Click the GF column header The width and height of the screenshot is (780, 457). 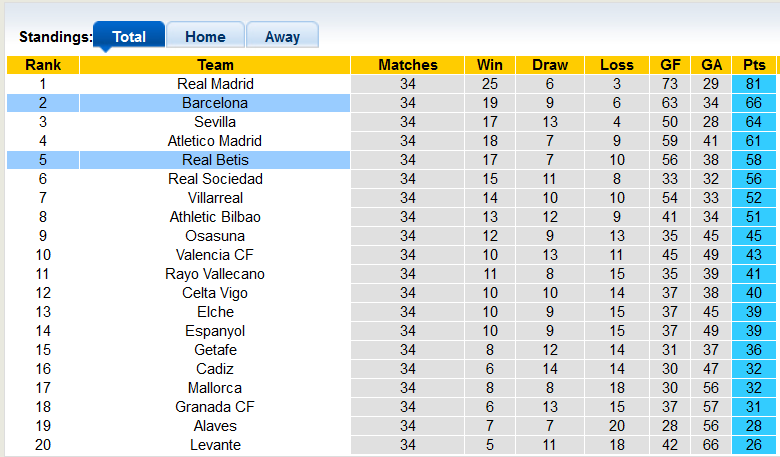(670, 65)
